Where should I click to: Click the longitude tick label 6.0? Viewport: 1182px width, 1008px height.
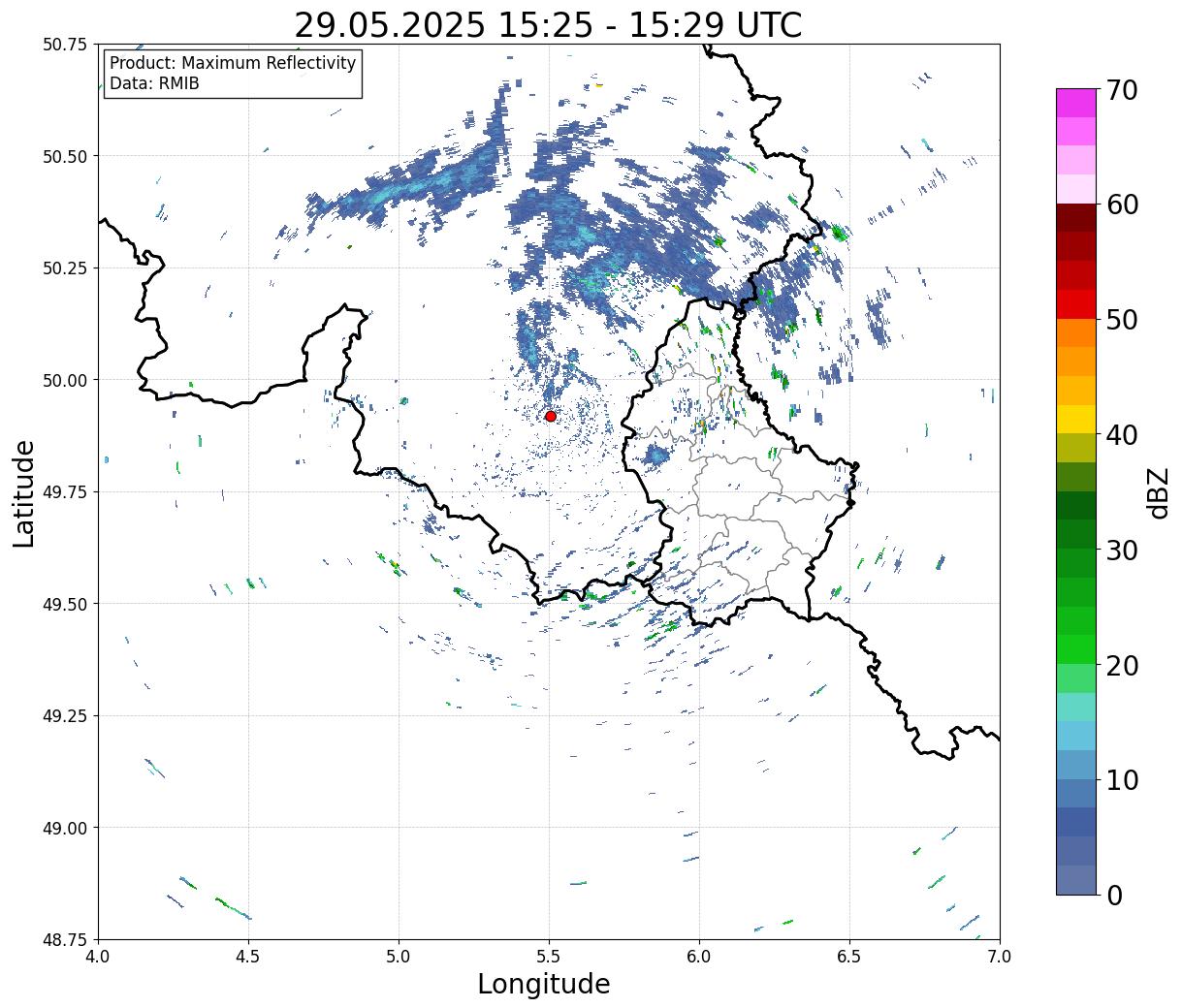pyautogui.click(x=699, y=956)
